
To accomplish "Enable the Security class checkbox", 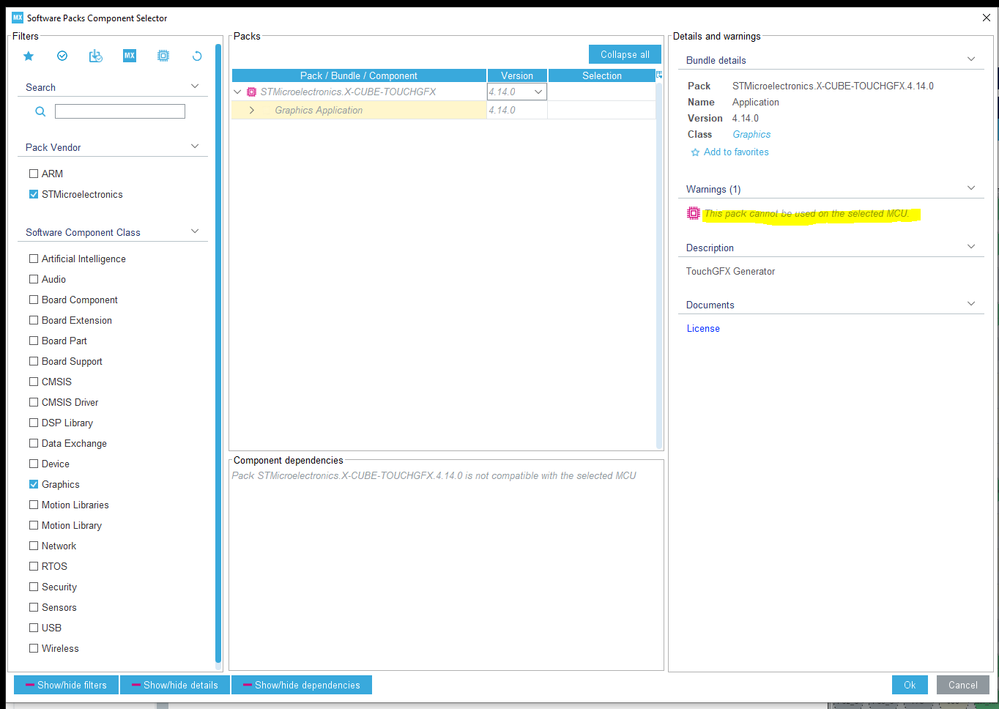I will pos(33,587).
